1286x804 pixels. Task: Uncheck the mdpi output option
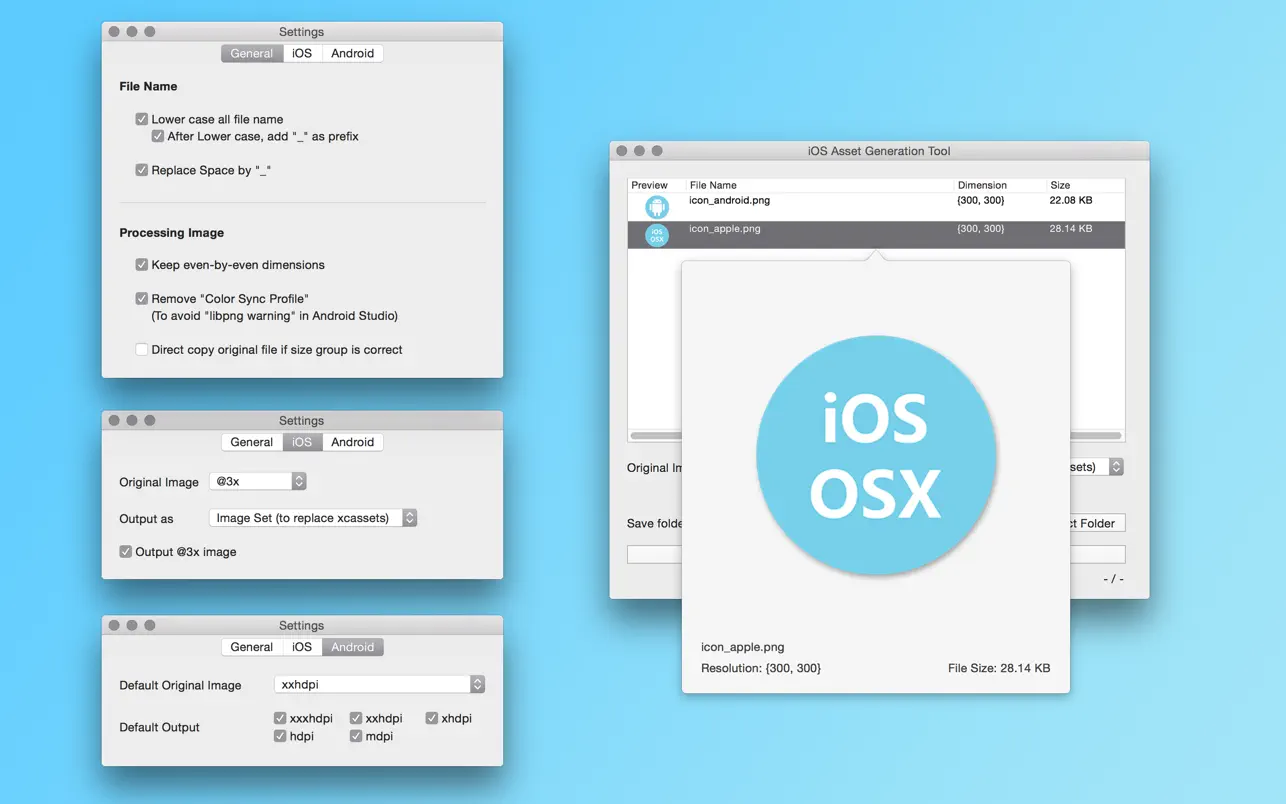[356, 736]
